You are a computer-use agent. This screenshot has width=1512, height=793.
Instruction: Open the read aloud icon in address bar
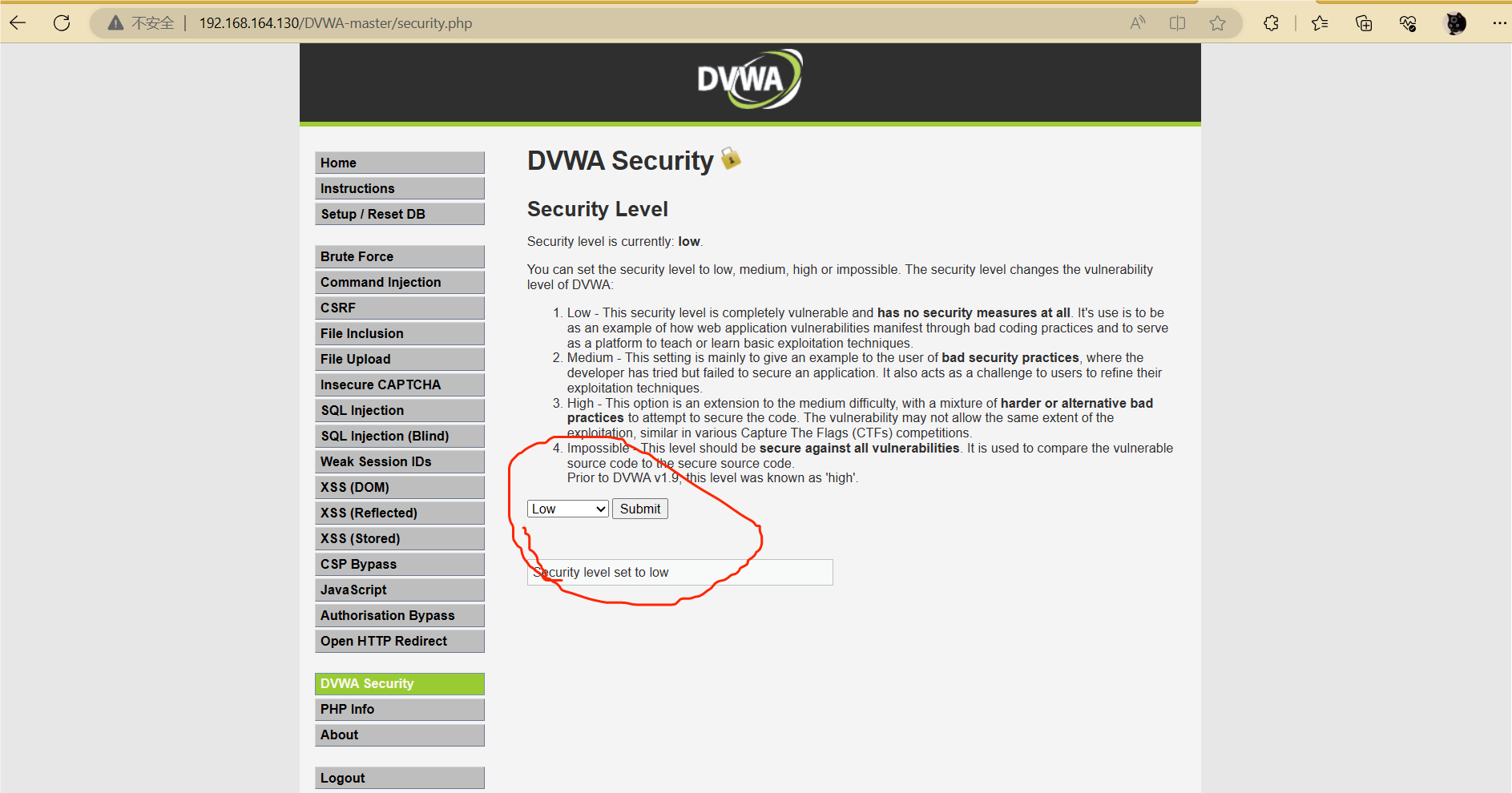1138,23
